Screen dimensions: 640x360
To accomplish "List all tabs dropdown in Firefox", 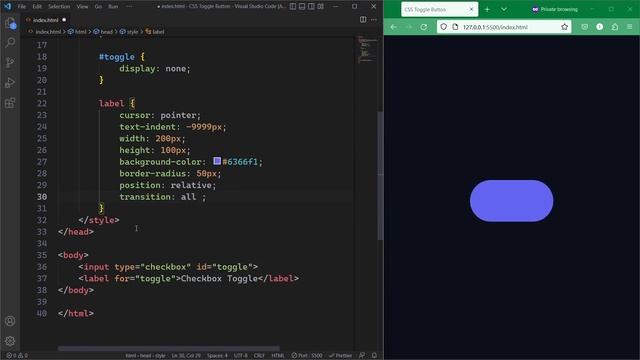I will coord(504,9).
